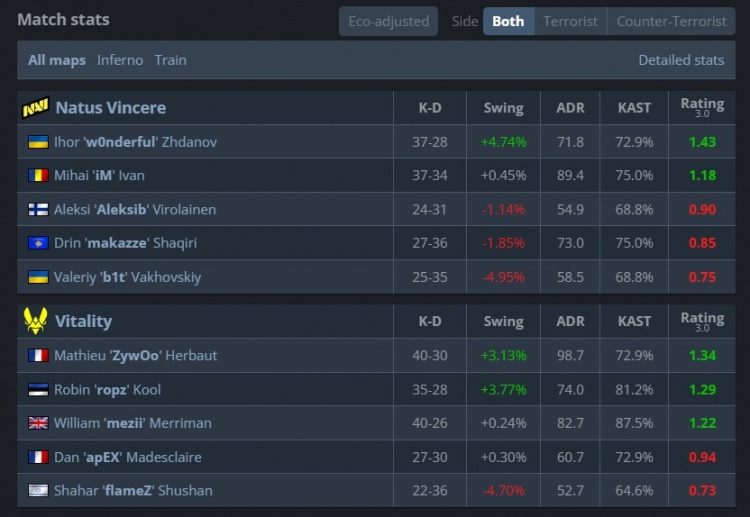The image size is (750, 517).
Task: Switch side filter to Terrorist
Action: [570, 21]
